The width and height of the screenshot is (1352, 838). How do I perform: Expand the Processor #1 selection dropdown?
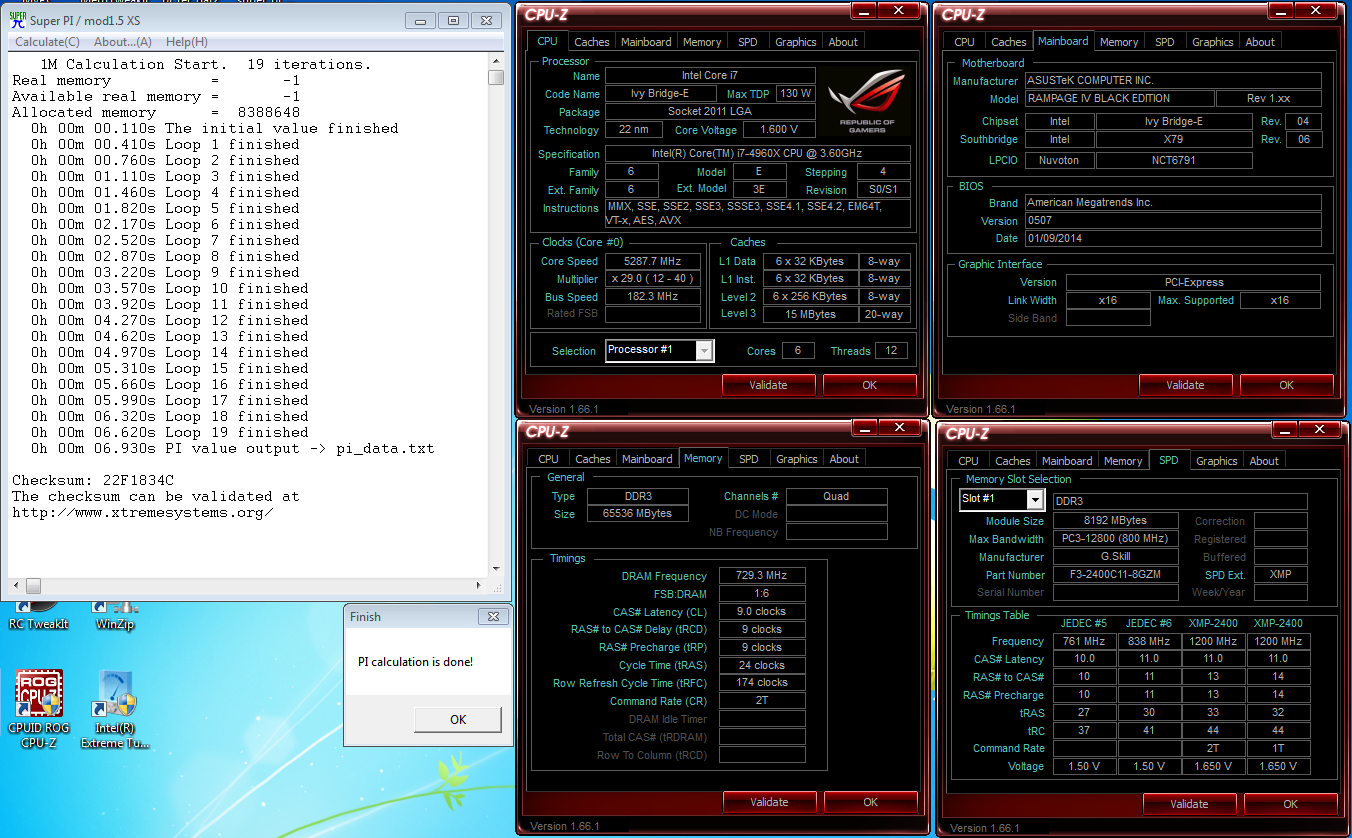(x=704, y=350)
